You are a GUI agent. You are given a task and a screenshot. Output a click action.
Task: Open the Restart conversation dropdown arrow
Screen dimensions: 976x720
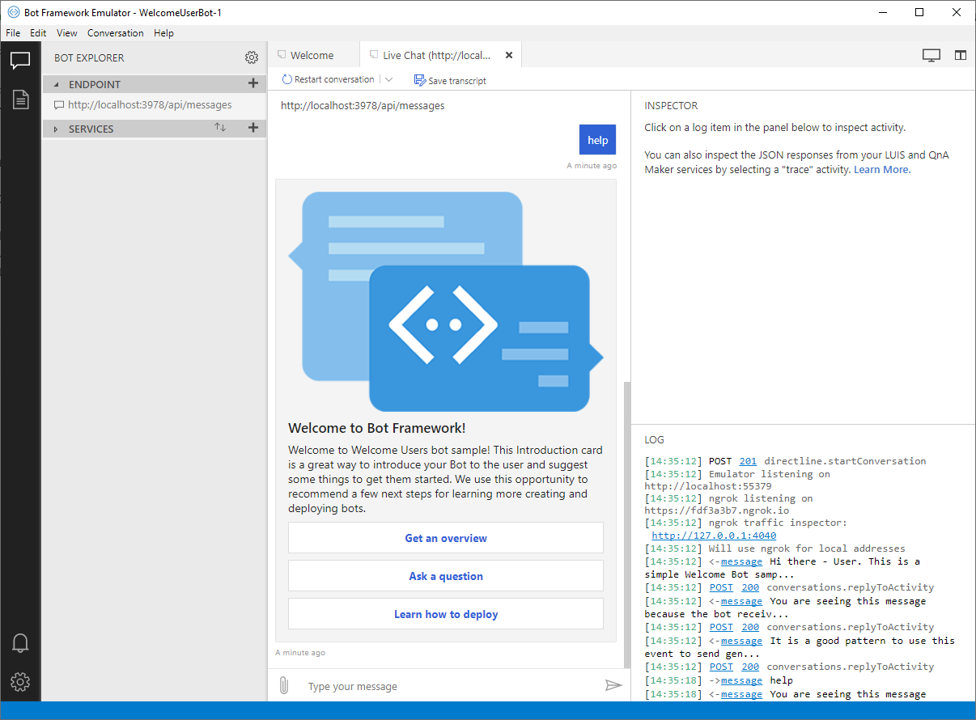coord(389,80)
